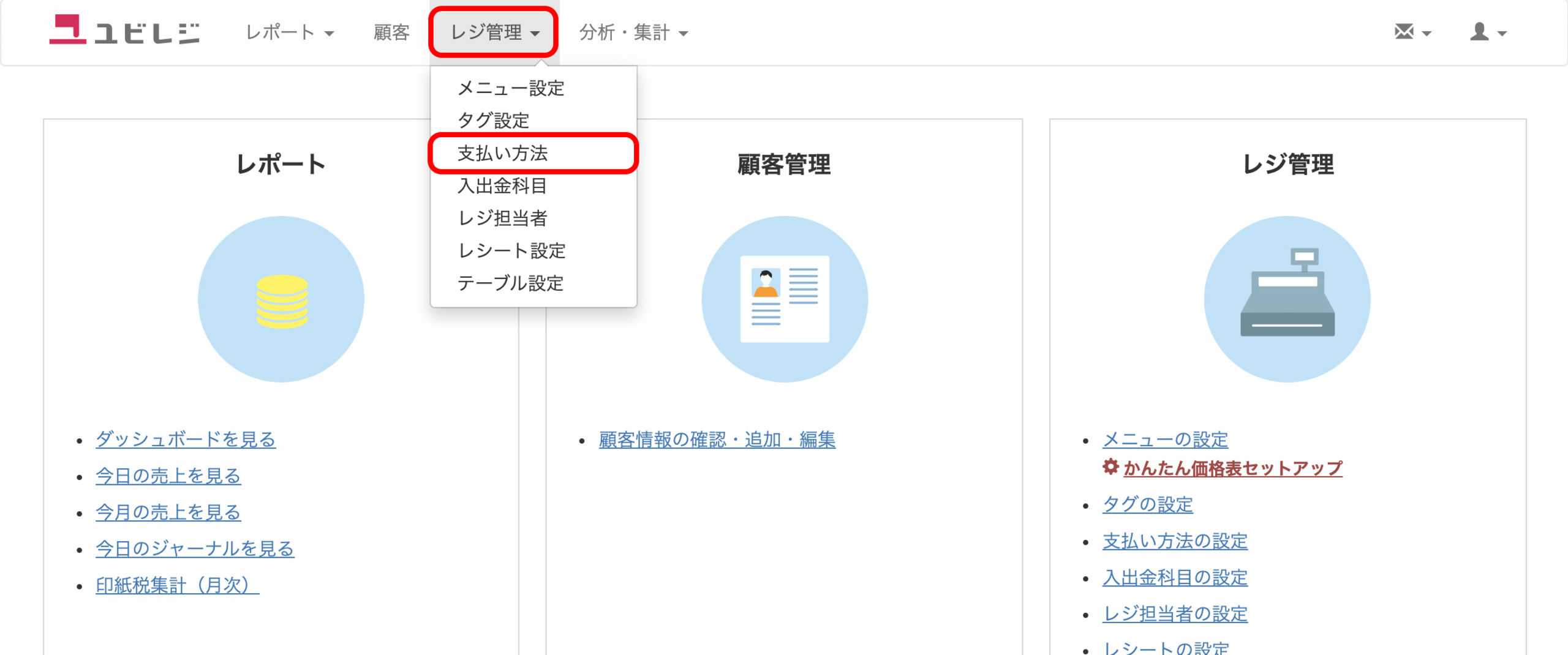Select タグ設定 from the dropdown
Viewport: 1568px width, 655px height.
tap(533, 121)
